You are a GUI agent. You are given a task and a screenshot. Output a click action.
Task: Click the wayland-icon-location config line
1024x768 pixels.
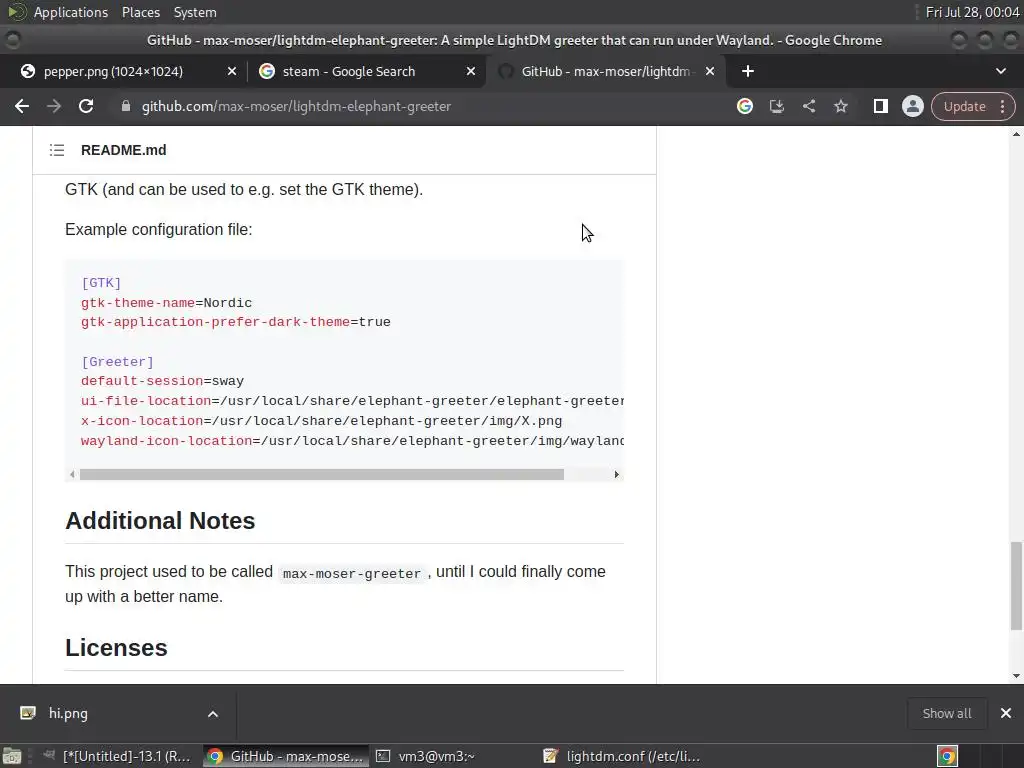(x=352, y=441)
